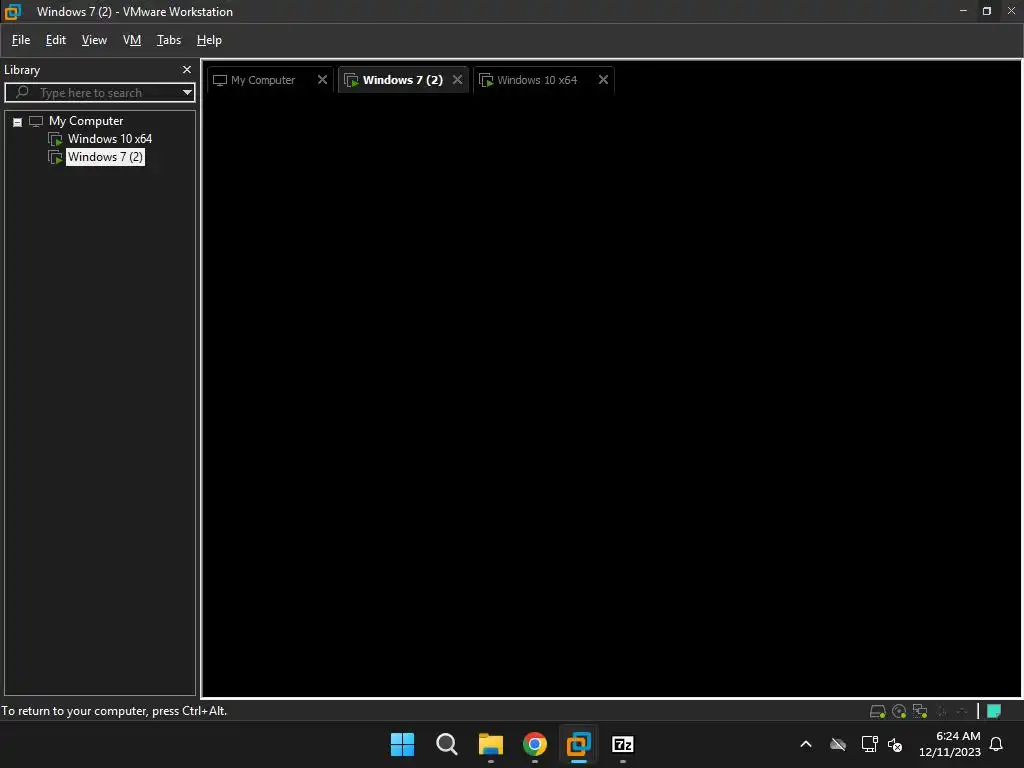Click the CD/DVD drive status bar icon
Screen dimensions: 1024x768
tap(899, 711)
